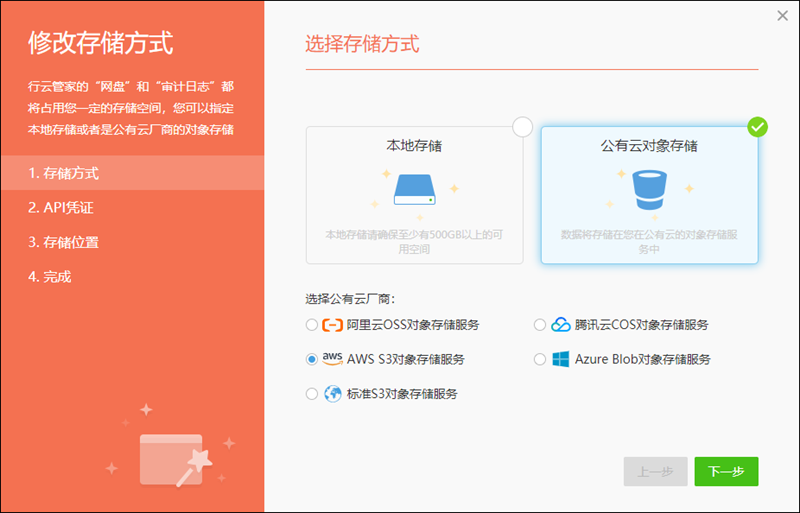The image size is (800, 513).
Task: Select the 标准S3对象存储服务 radio button
Action: pos(311,394)
